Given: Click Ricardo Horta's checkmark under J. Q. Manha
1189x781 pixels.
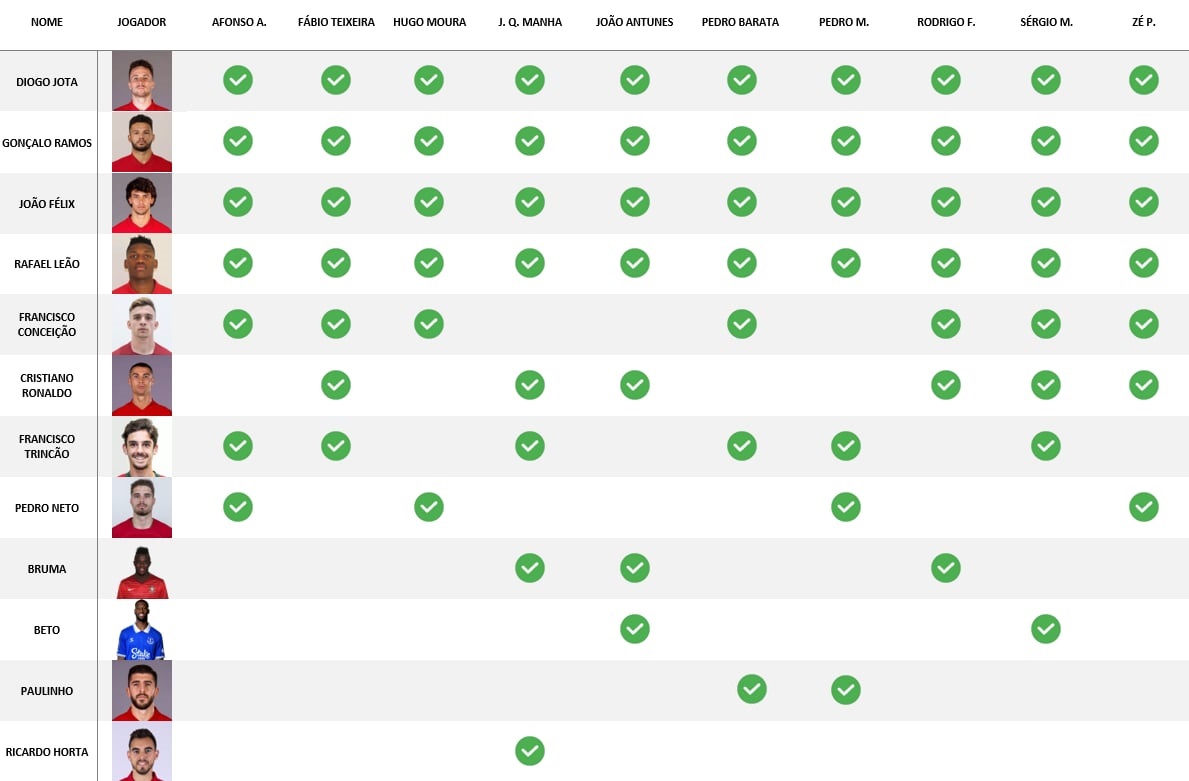Looking at the screenshot, I should coord(529,751).
